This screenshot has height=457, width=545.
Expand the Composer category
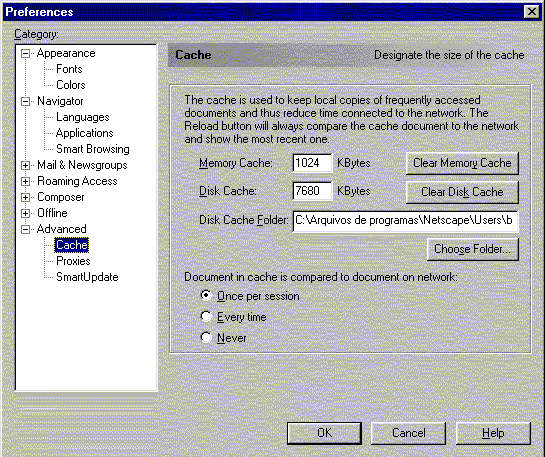25,197
